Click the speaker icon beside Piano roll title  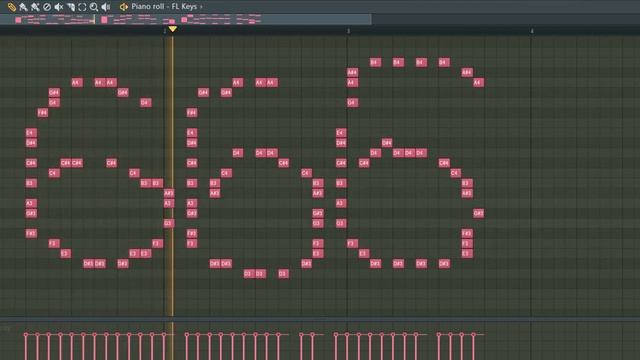[x=124, y=7]
